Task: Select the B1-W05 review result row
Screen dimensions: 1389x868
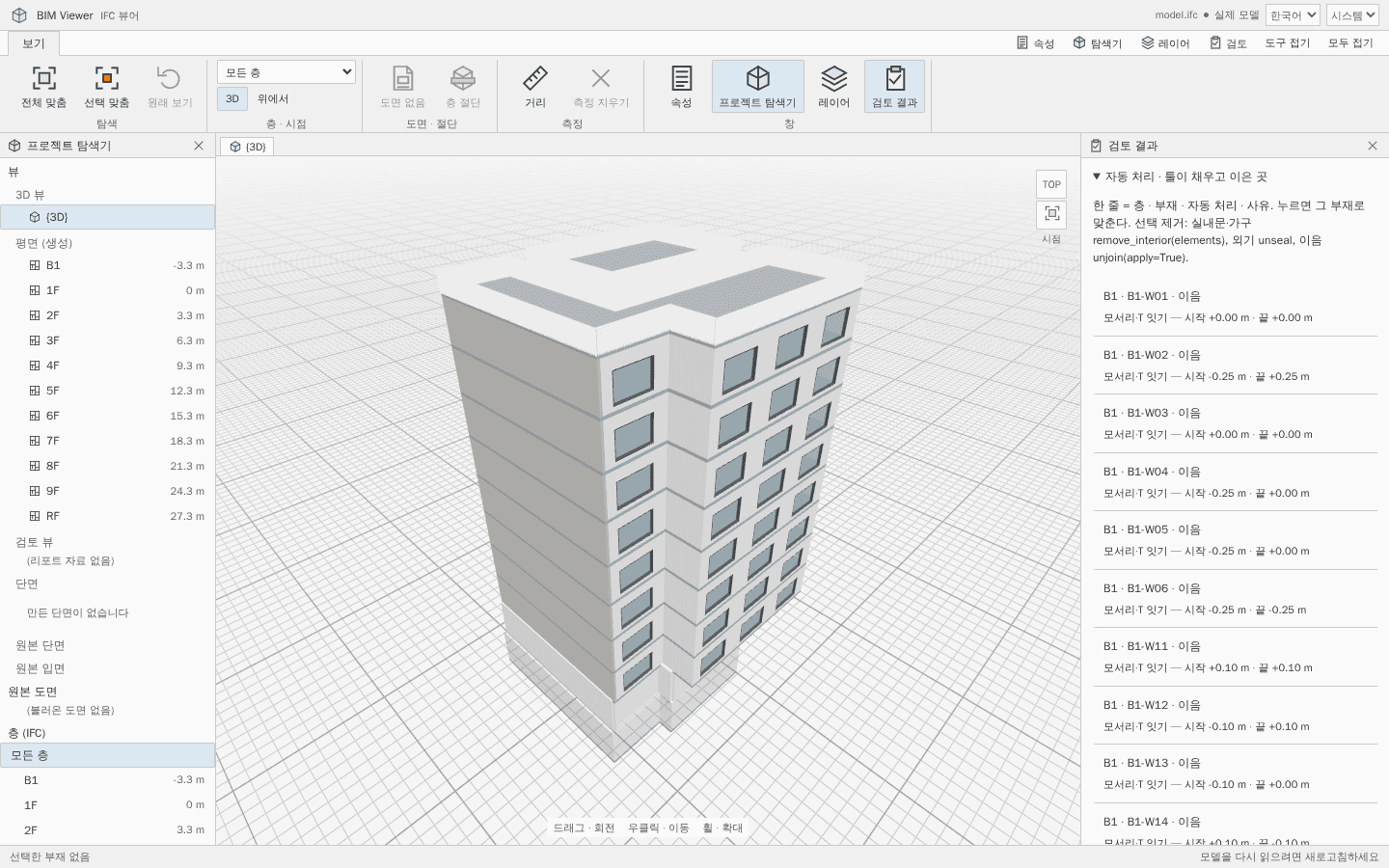Action: 1235,540
